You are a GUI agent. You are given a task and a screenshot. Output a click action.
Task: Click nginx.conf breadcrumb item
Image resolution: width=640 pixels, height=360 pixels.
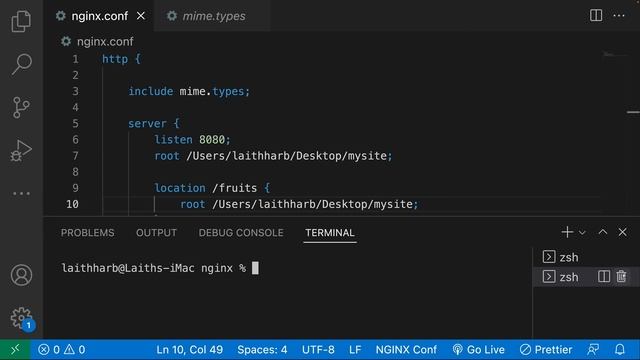(105, 42)
